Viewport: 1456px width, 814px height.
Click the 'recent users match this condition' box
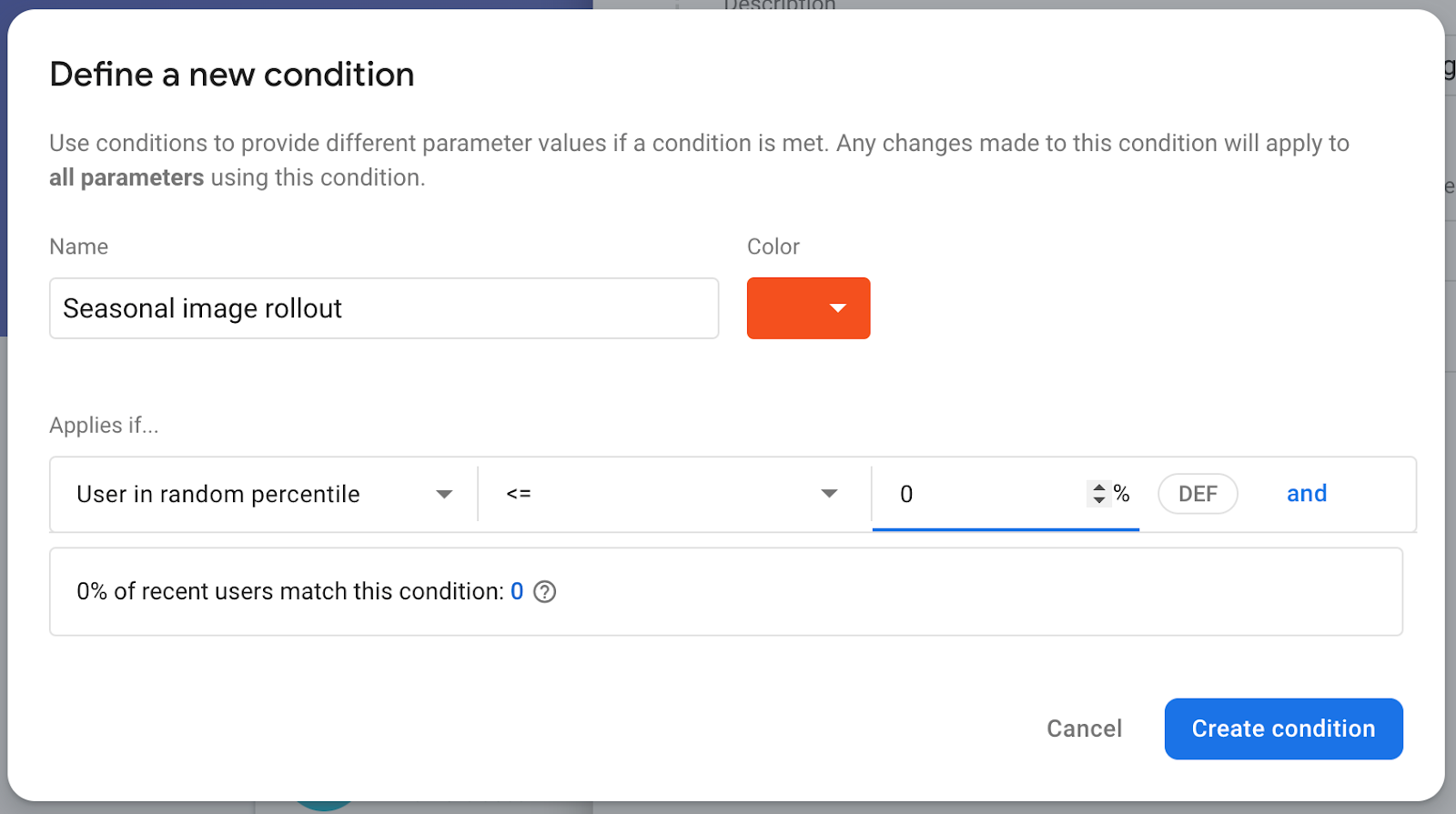click(910, 592)
